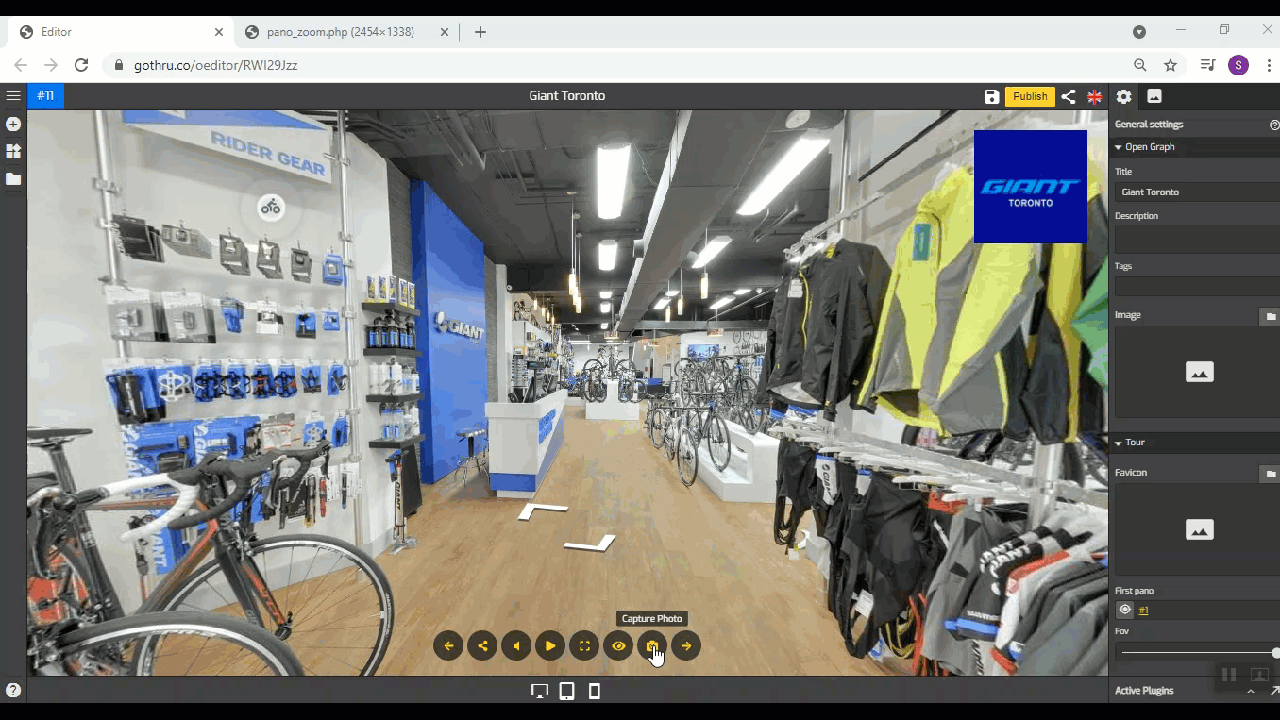Toggle the First pano eye icon
The image size is (1280, 720).
pos(1125,610)
